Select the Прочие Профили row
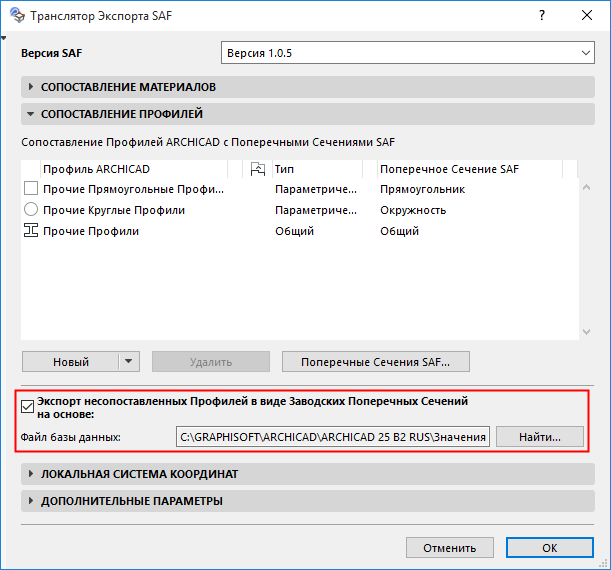 [x=299, y=231]
